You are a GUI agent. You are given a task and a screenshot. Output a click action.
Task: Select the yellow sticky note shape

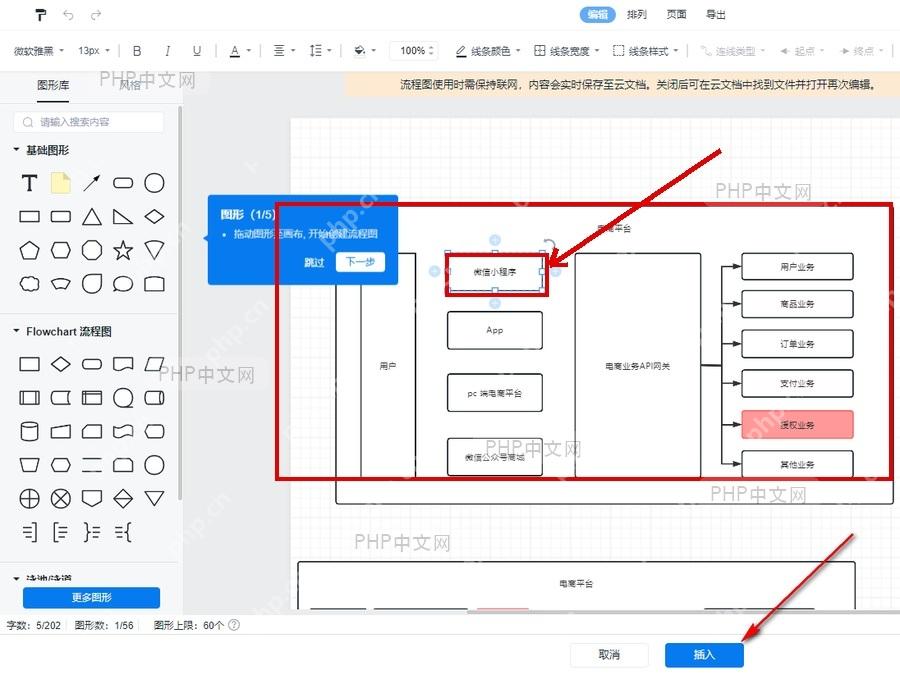click(60, 183)
